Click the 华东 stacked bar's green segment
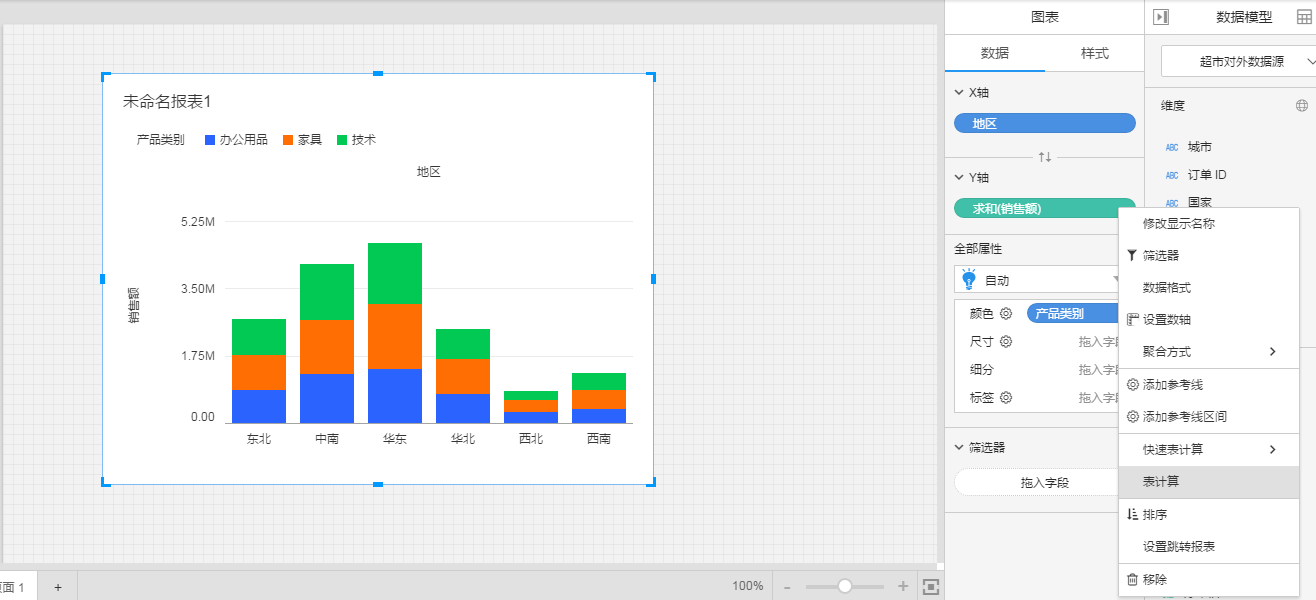 pos(395,273)
